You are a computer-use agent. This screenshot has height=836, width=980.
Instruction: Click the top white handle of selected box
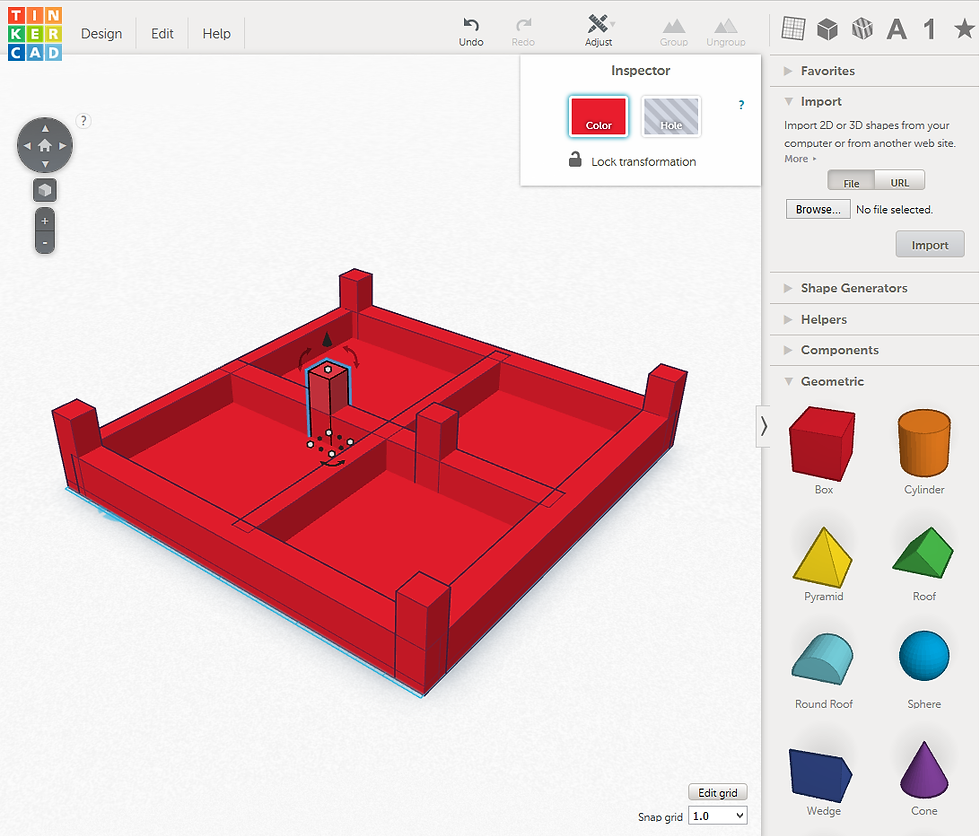click(328, 370)
